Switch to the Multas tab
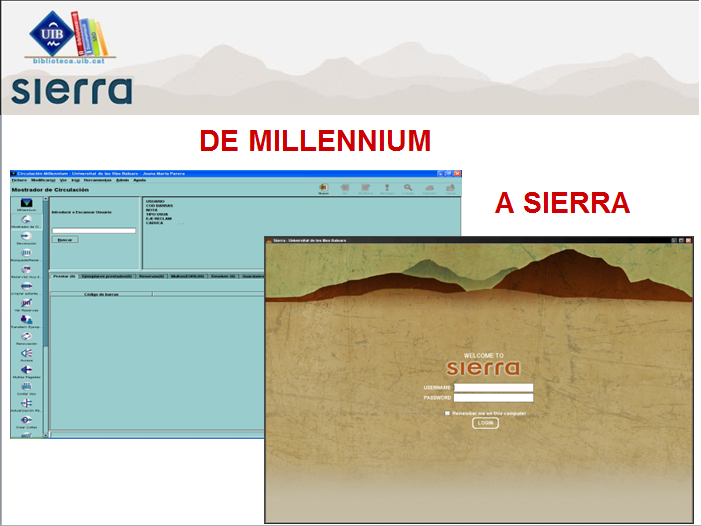The width and height of the screenshot is (701, 526). [187, 276]
